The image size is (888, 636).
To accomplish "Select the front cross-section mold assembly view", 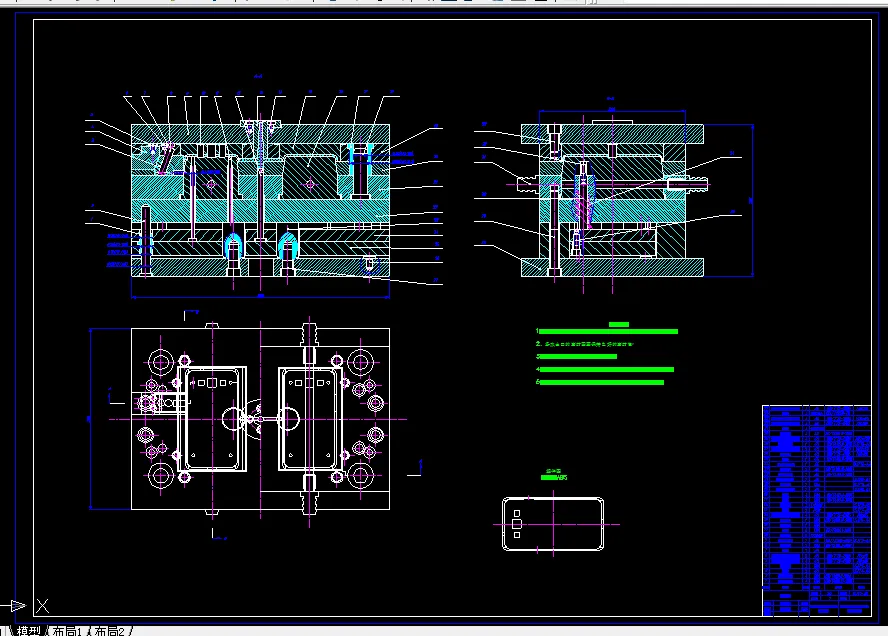I will tap(260, 200).
